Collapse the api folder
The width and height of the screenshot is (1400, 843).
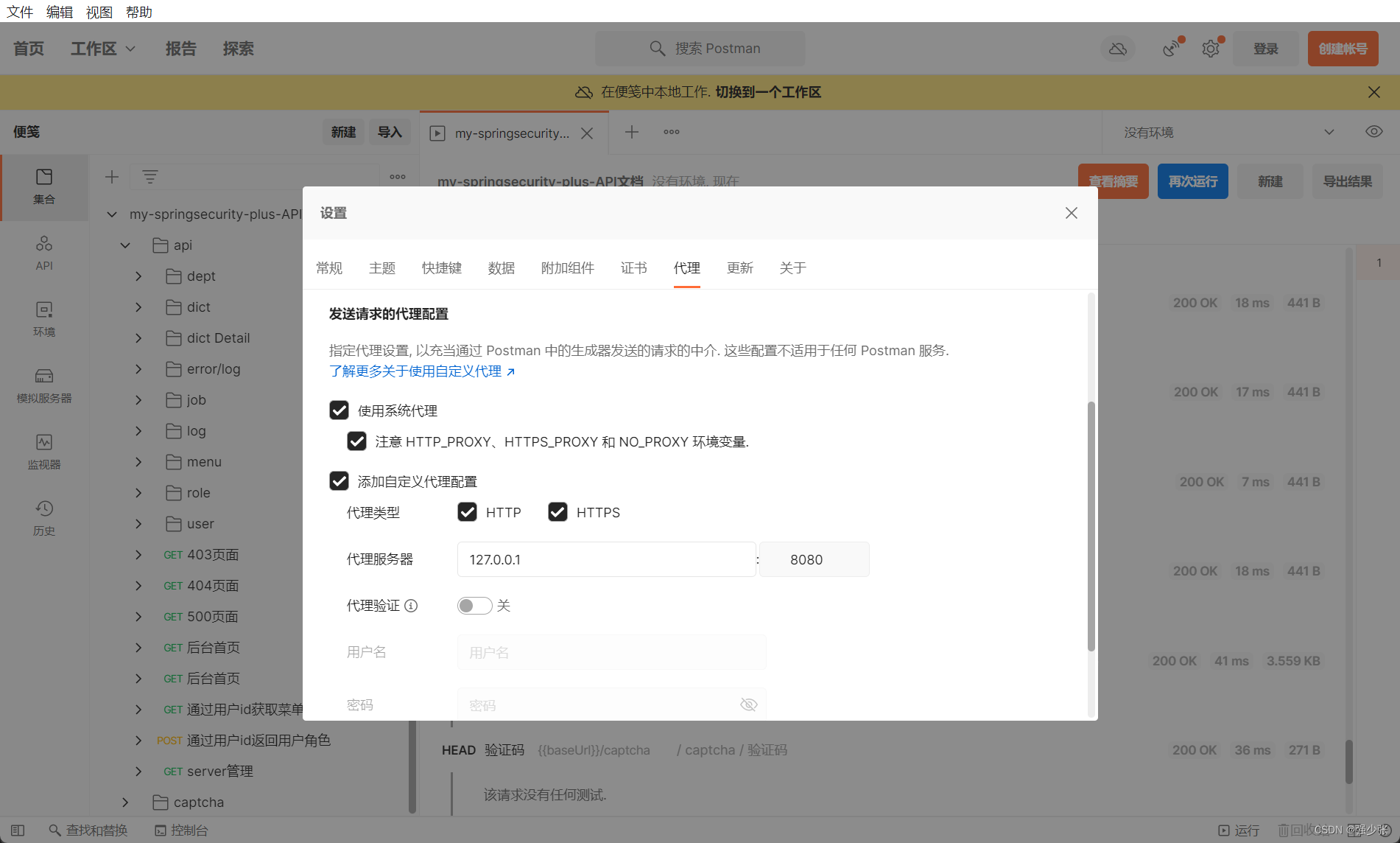125,245
